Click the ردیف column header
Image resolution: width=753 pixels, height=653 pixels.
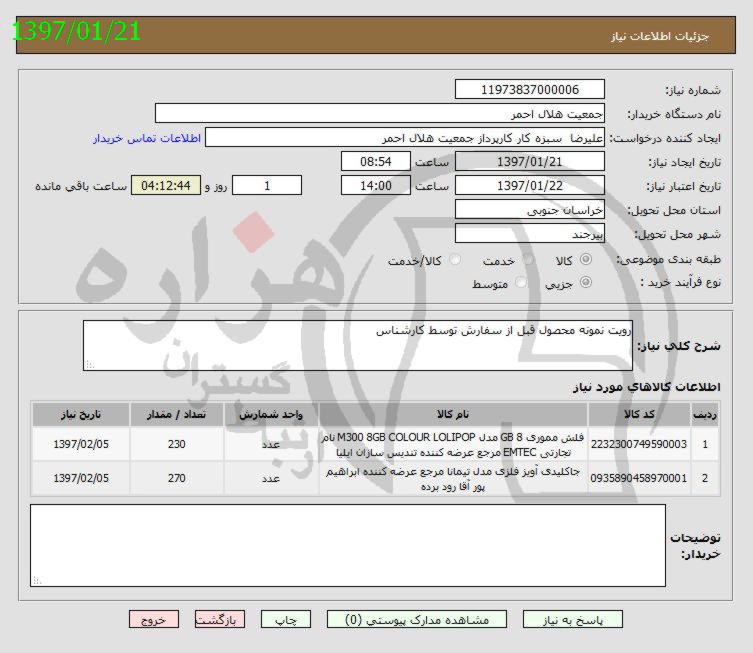coord(705,414)
